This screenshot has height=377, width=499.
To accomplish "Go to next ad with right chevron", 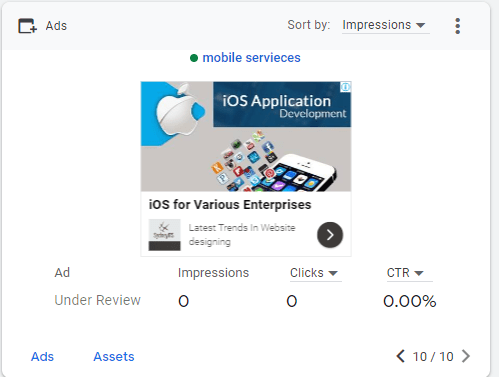I will click(466, 356).
